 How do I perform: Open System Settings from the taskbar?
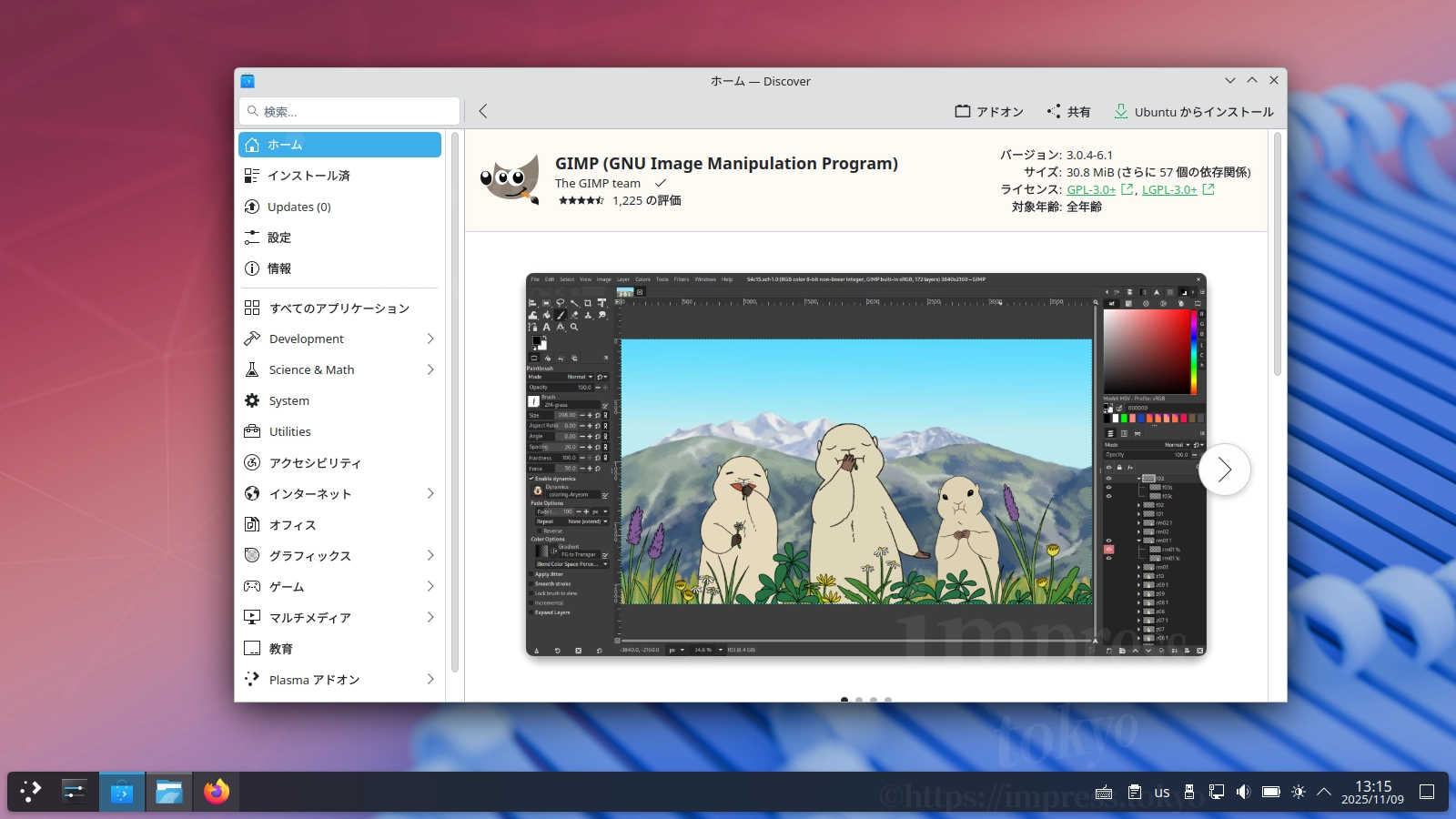coord(75,792)
